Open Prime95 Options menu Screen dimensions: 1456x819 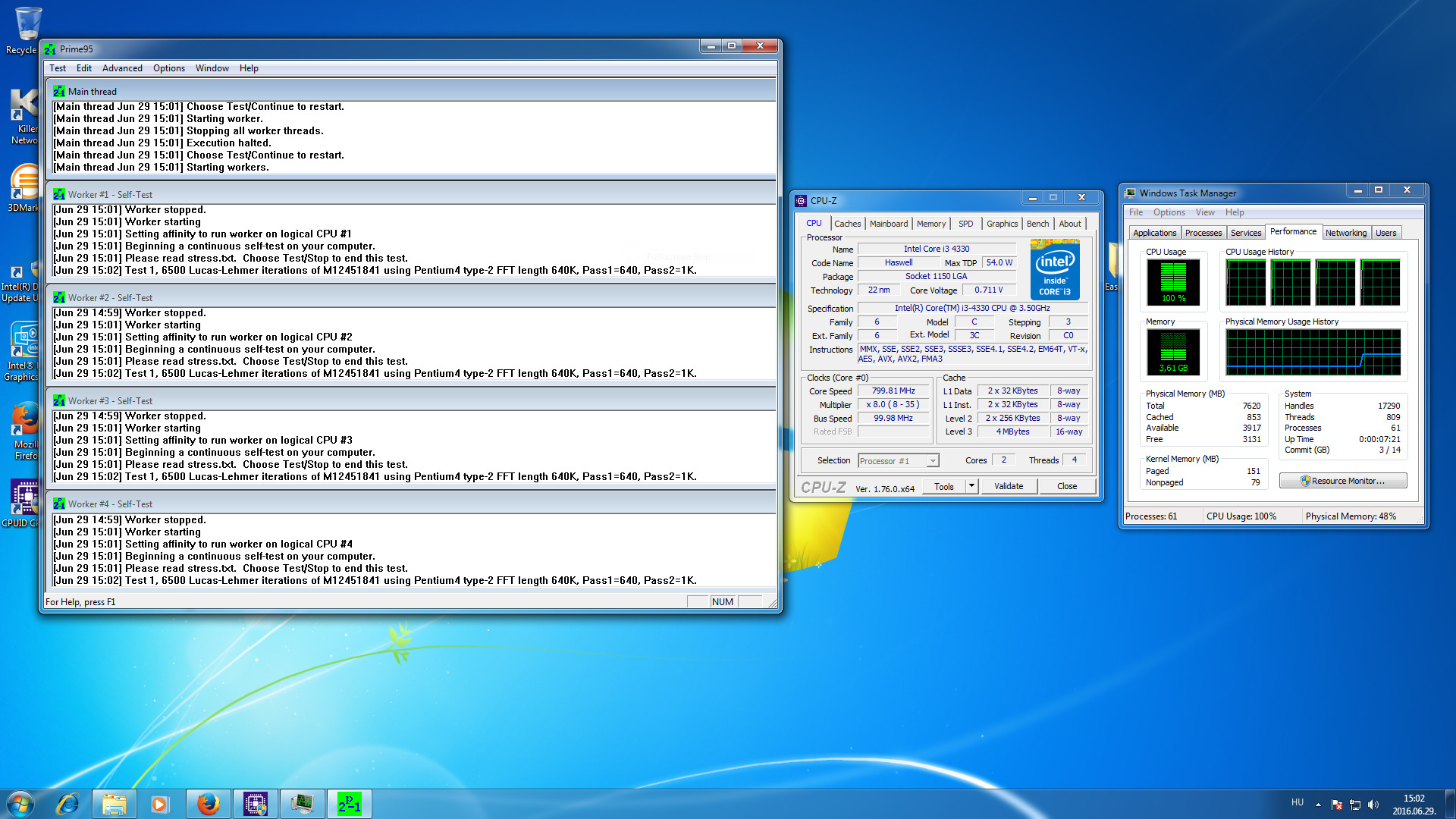pyautogui.click(x=169, y=68)
